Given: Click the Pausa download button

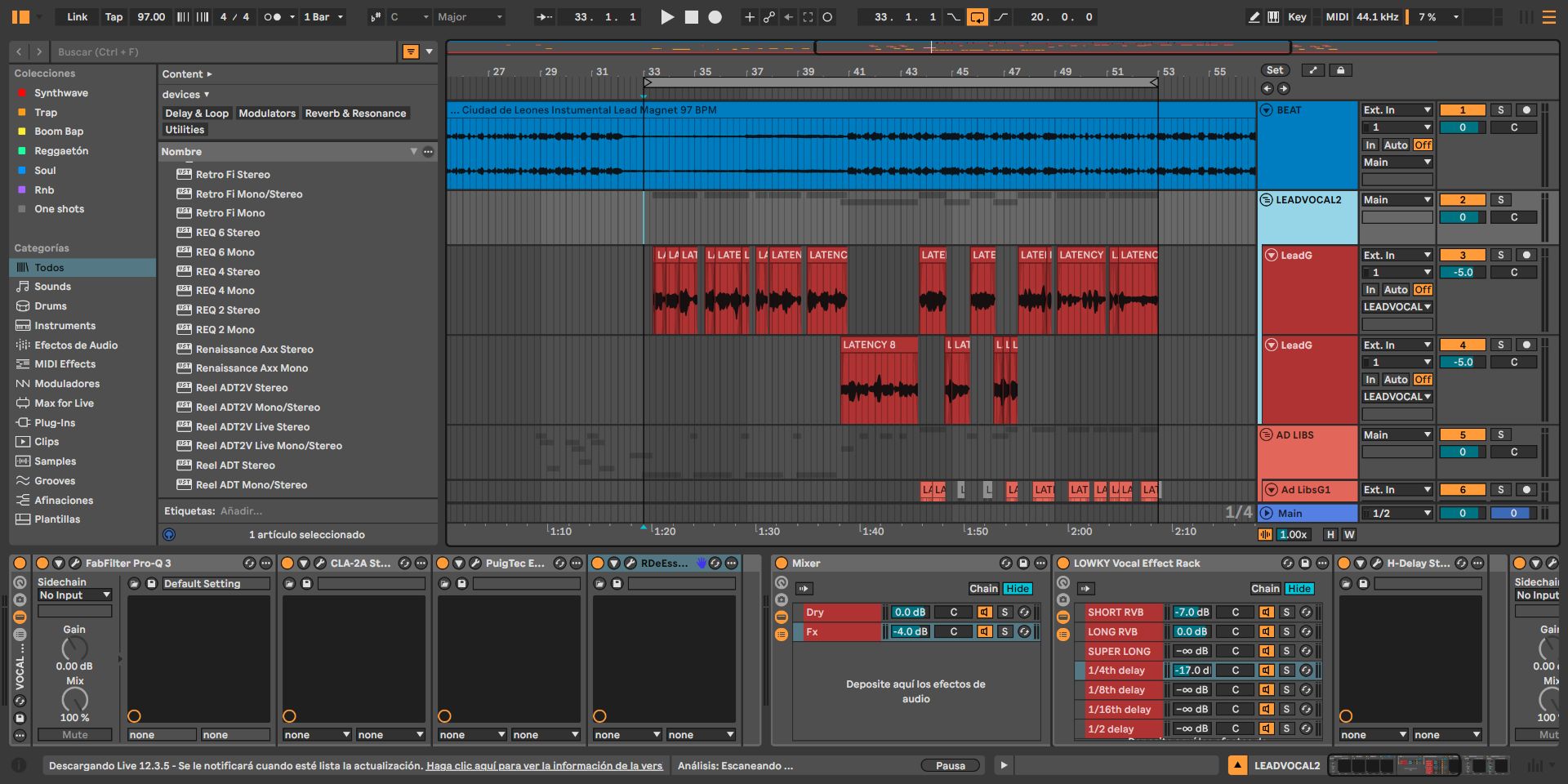Looking at the screenshot, I should 950,765.
